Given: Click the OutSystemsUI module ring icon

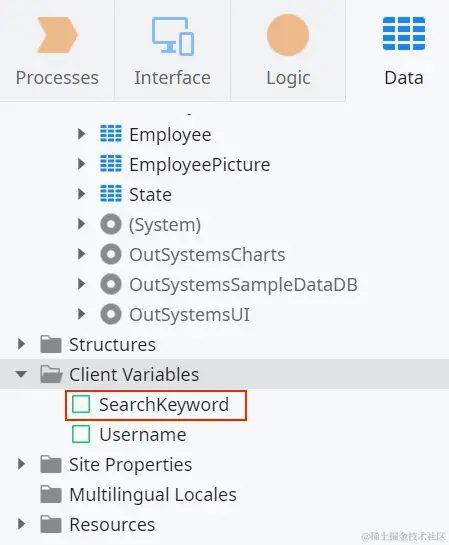Looking at the screenshot, I should click(111, 314).
